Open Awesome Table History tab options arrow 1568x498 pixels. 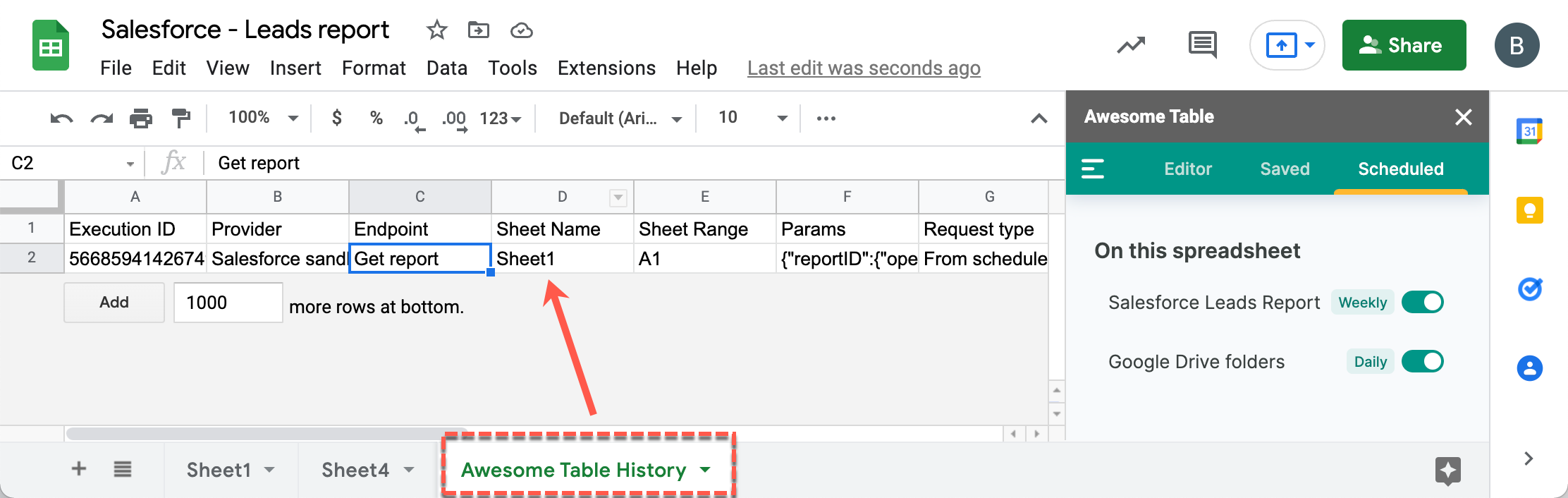point(705,470)
